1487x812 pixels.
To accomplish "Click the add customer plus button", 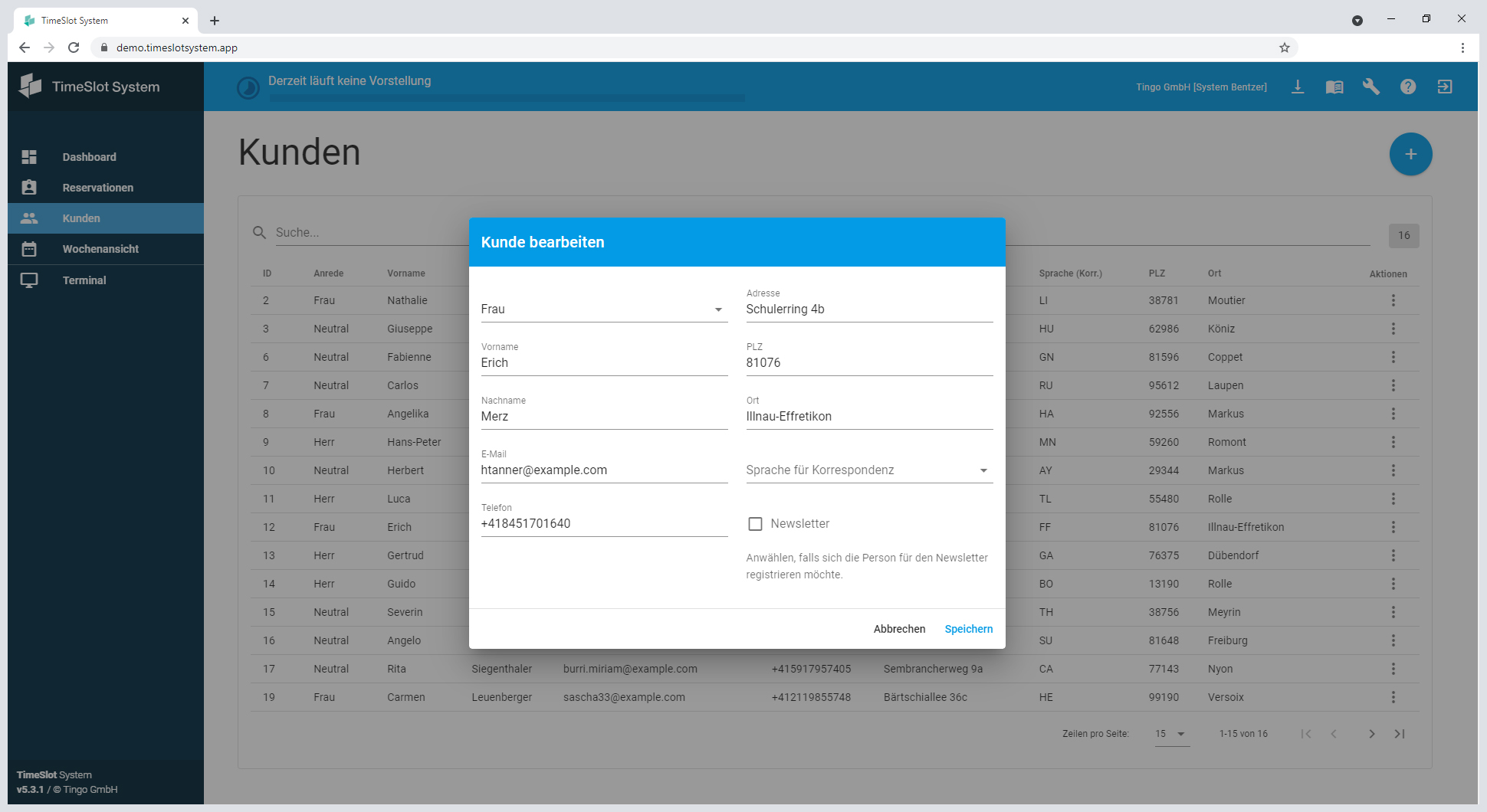I will (1410, 154).
